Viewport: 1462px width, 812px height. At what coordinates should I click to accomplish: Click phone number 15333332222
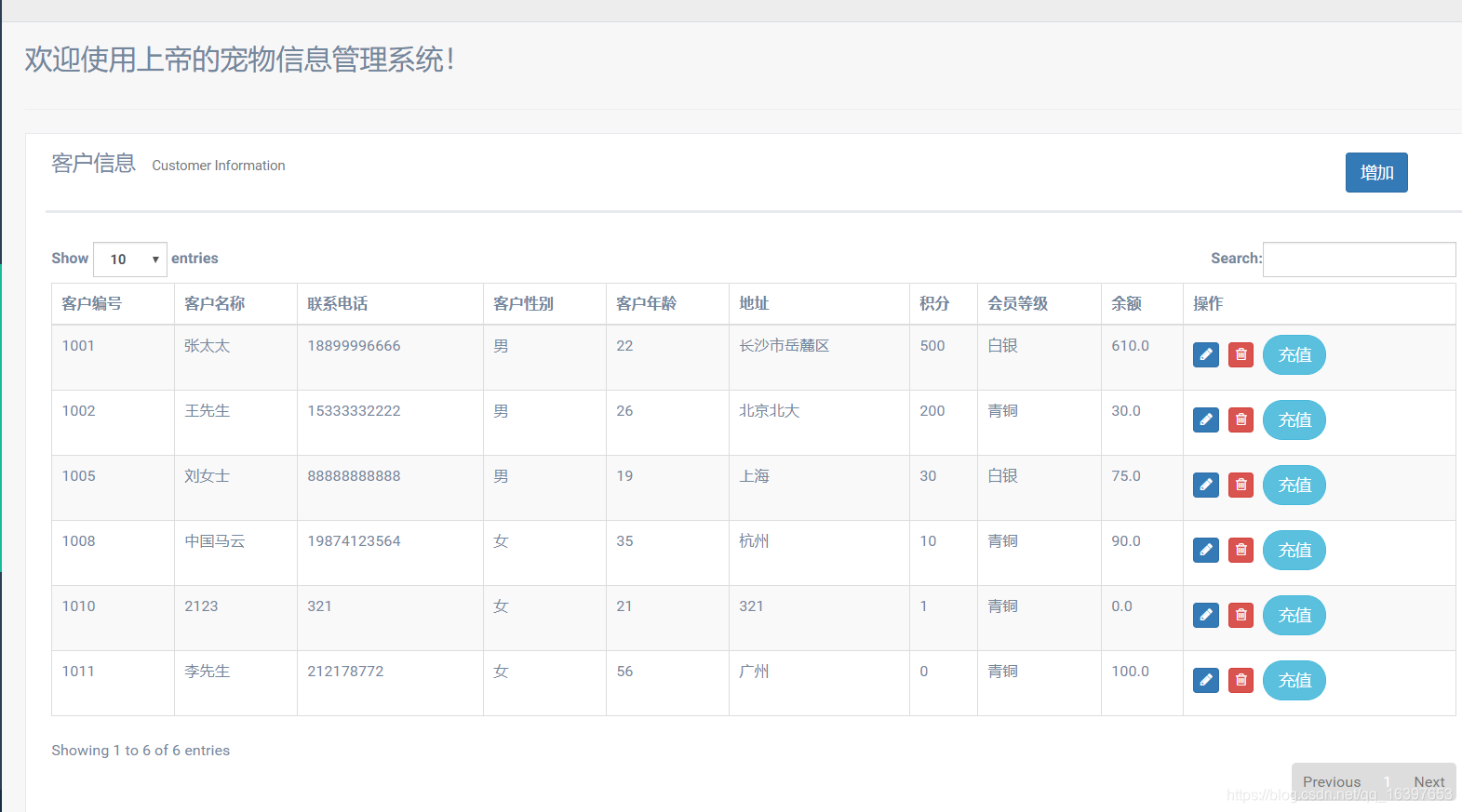(x=354, y=411)
